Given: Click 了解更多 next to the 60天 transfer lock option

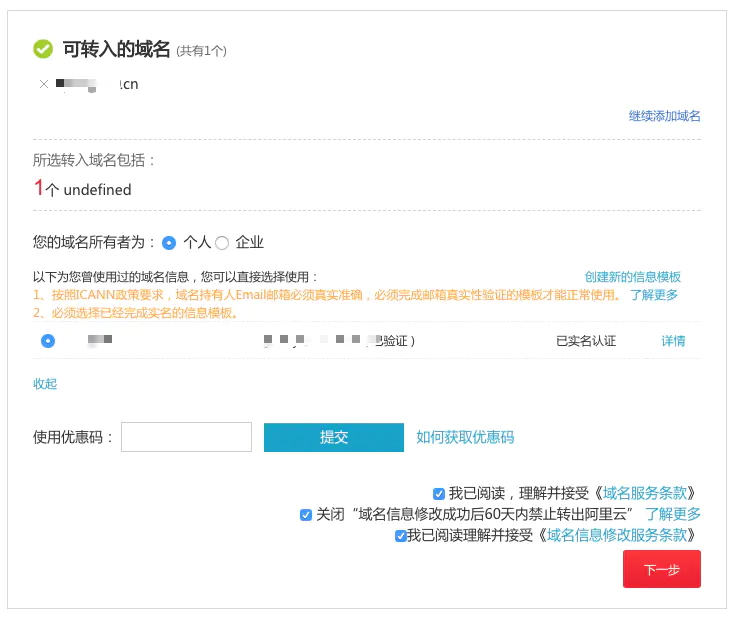Looking at the screenshot, I should (x=672, y=514).
